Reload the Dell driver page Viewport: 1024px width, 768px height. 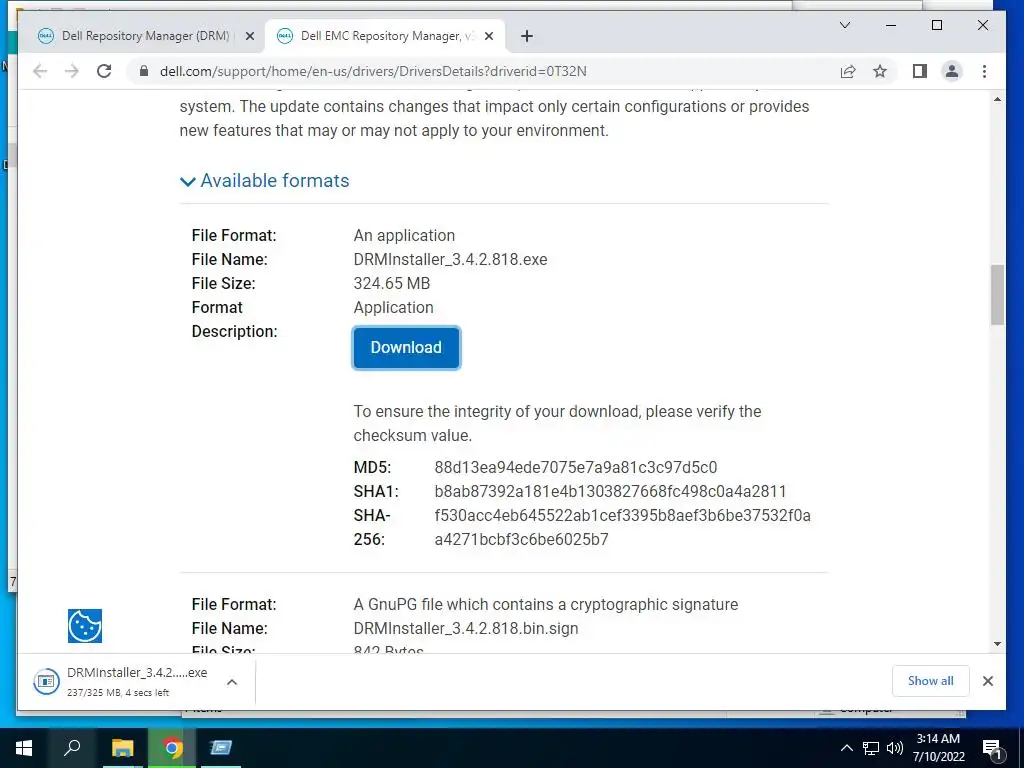click(x=104, y=71)
